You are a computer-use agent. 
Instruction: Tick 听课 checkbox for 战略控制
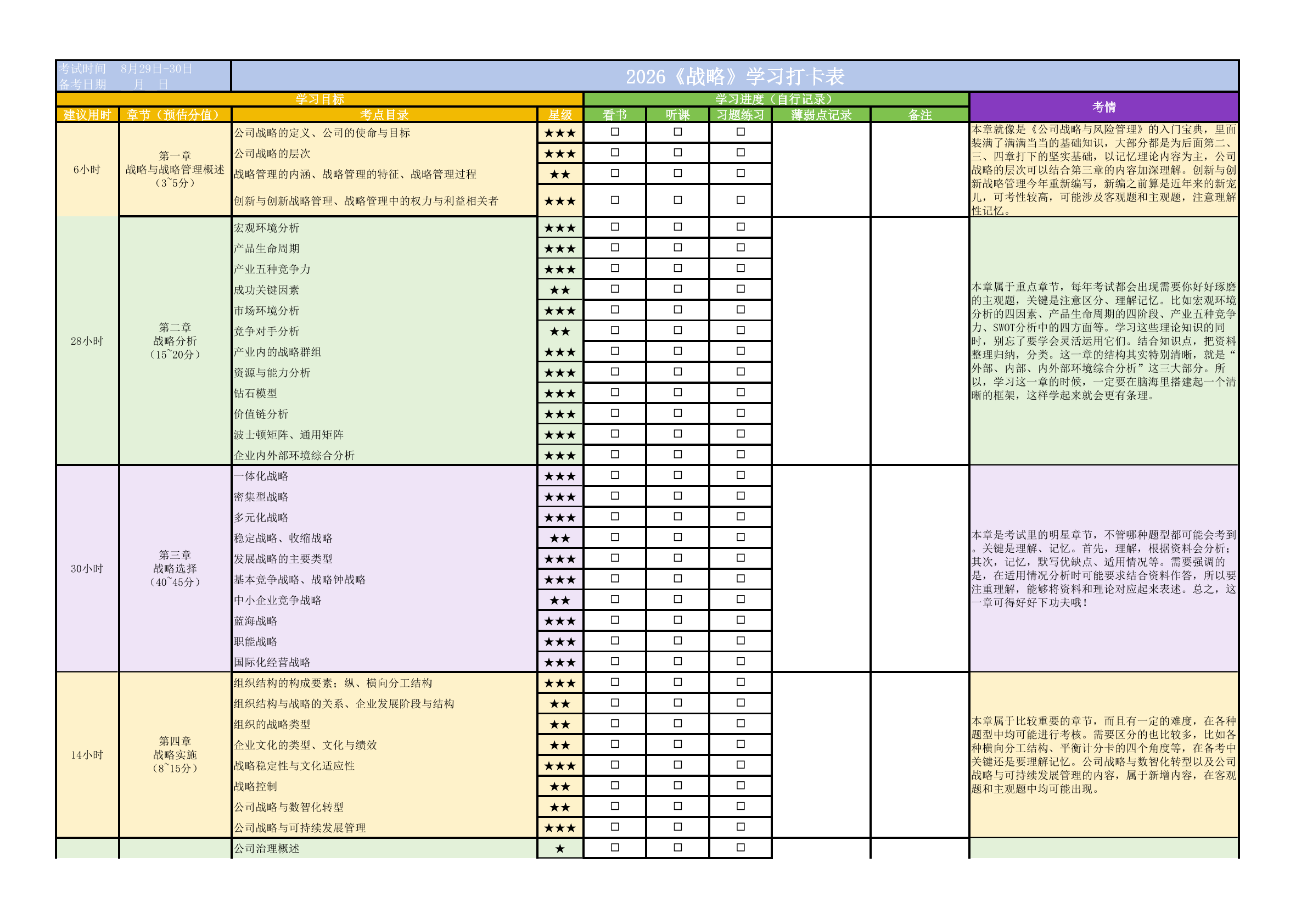click(677, 785)
